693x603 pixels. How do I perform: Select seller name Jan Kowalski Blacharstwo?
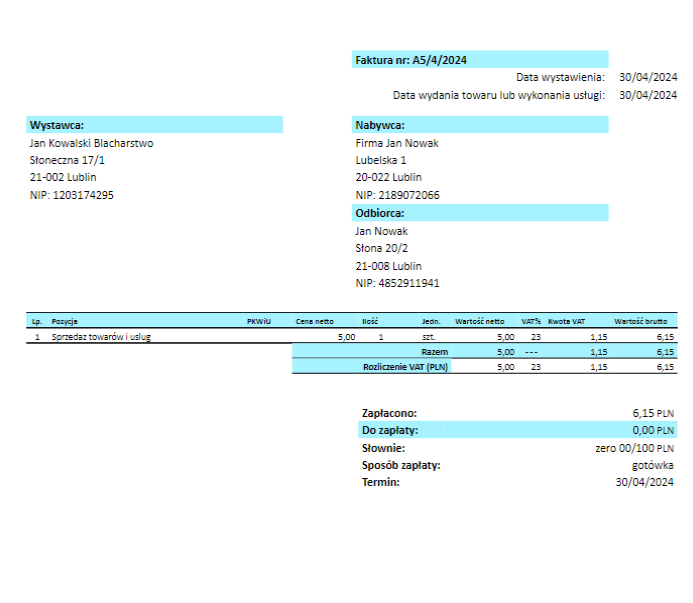[x=91, y=143]
